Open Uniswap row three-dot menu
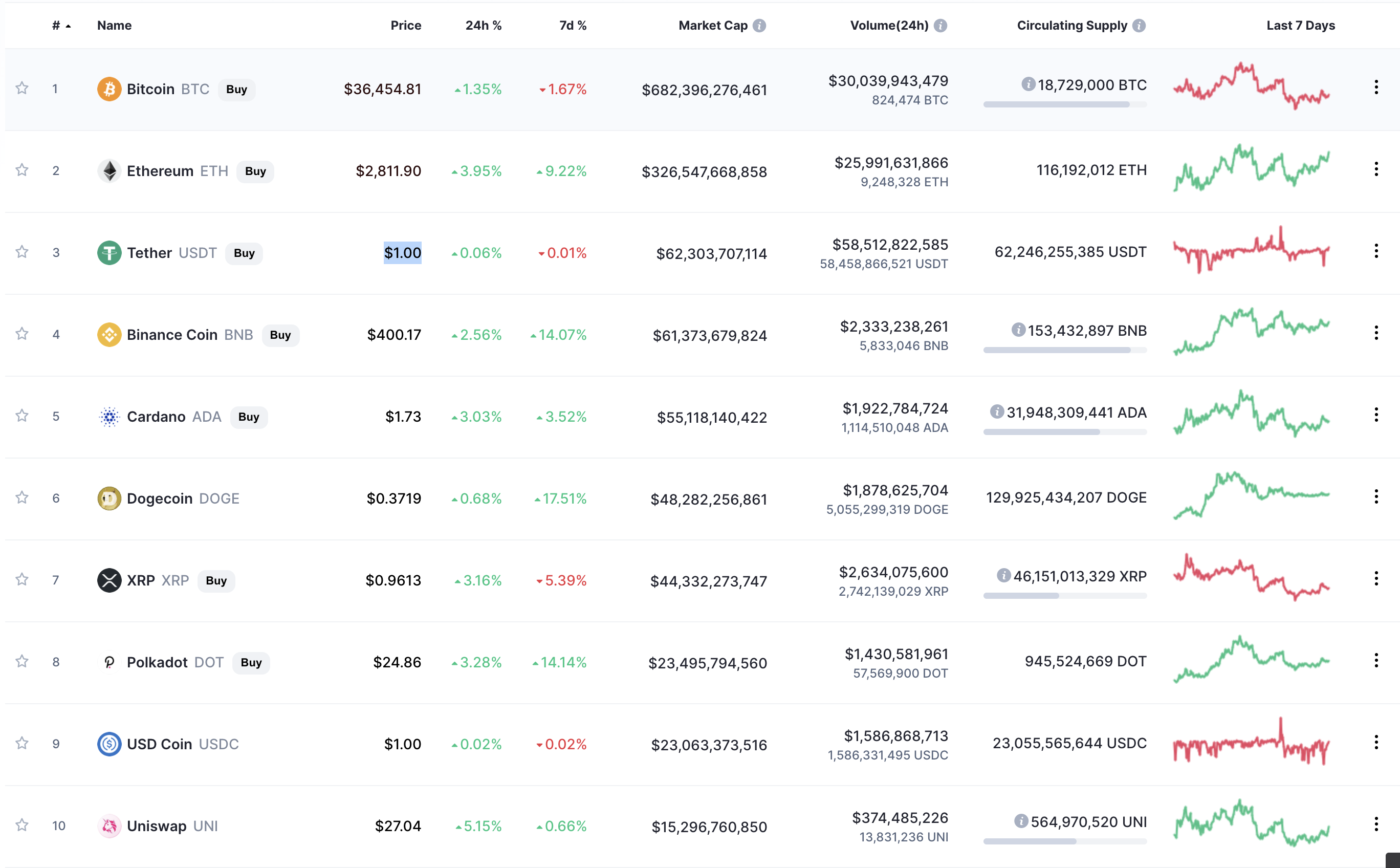Image resolution: width=1400 pixels, height=868 pixels. [x=1376, y=824]
